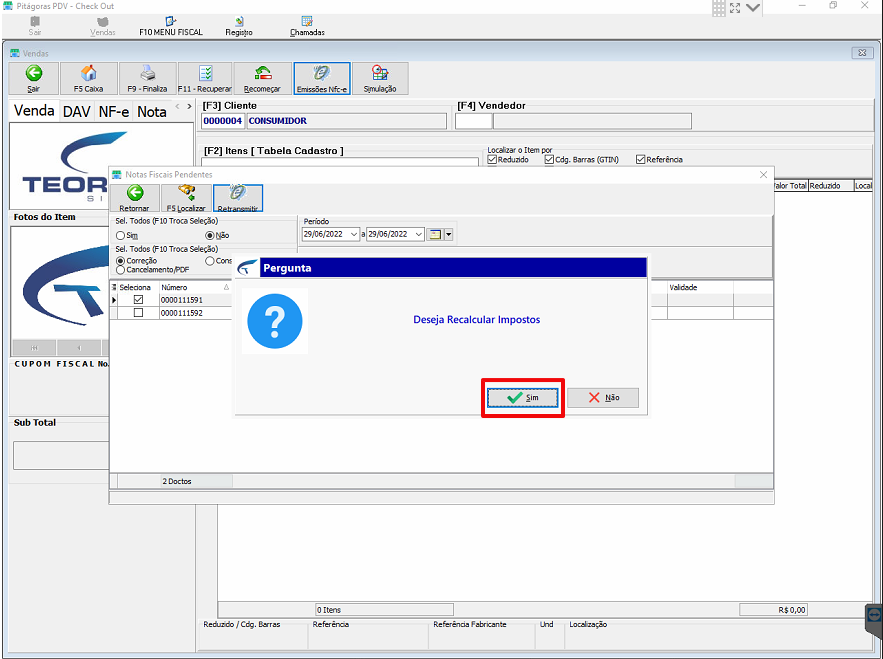Click the CONSUMIDOR client name field
The width and height of the screenshot is (883, 659).
(x=346, y=121)
